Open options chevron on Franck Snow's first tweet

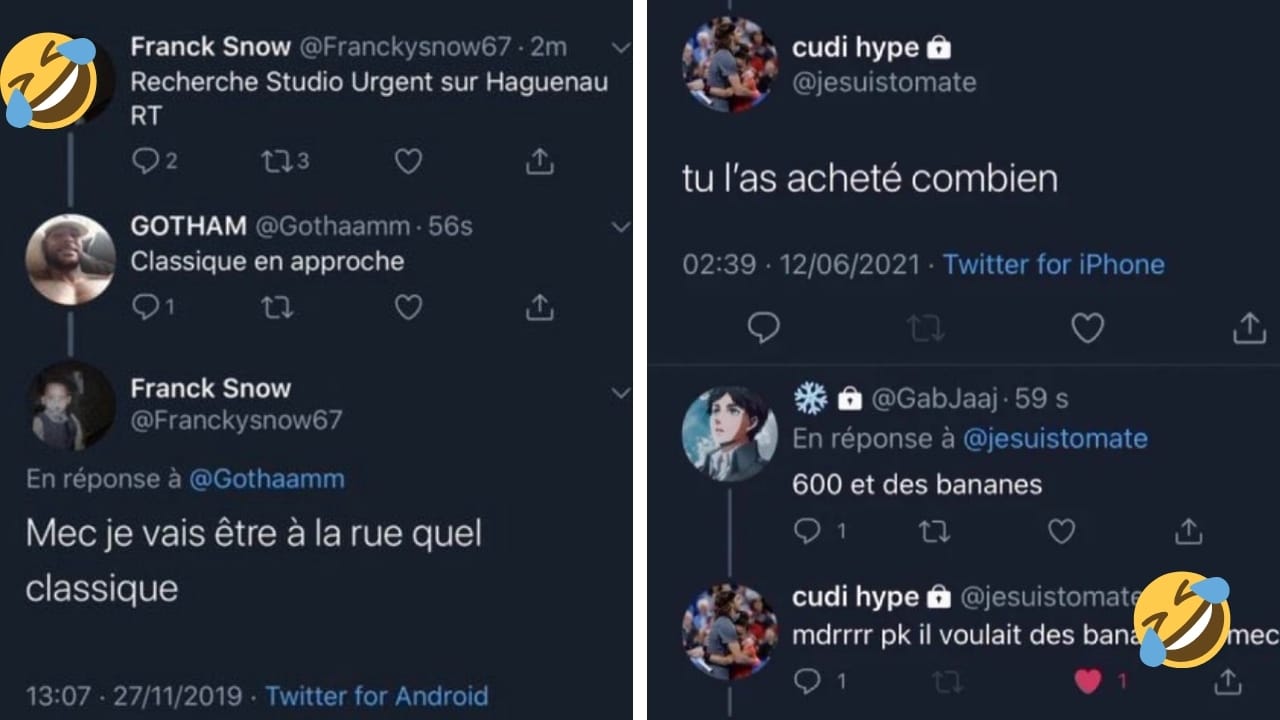pos(621,47)
